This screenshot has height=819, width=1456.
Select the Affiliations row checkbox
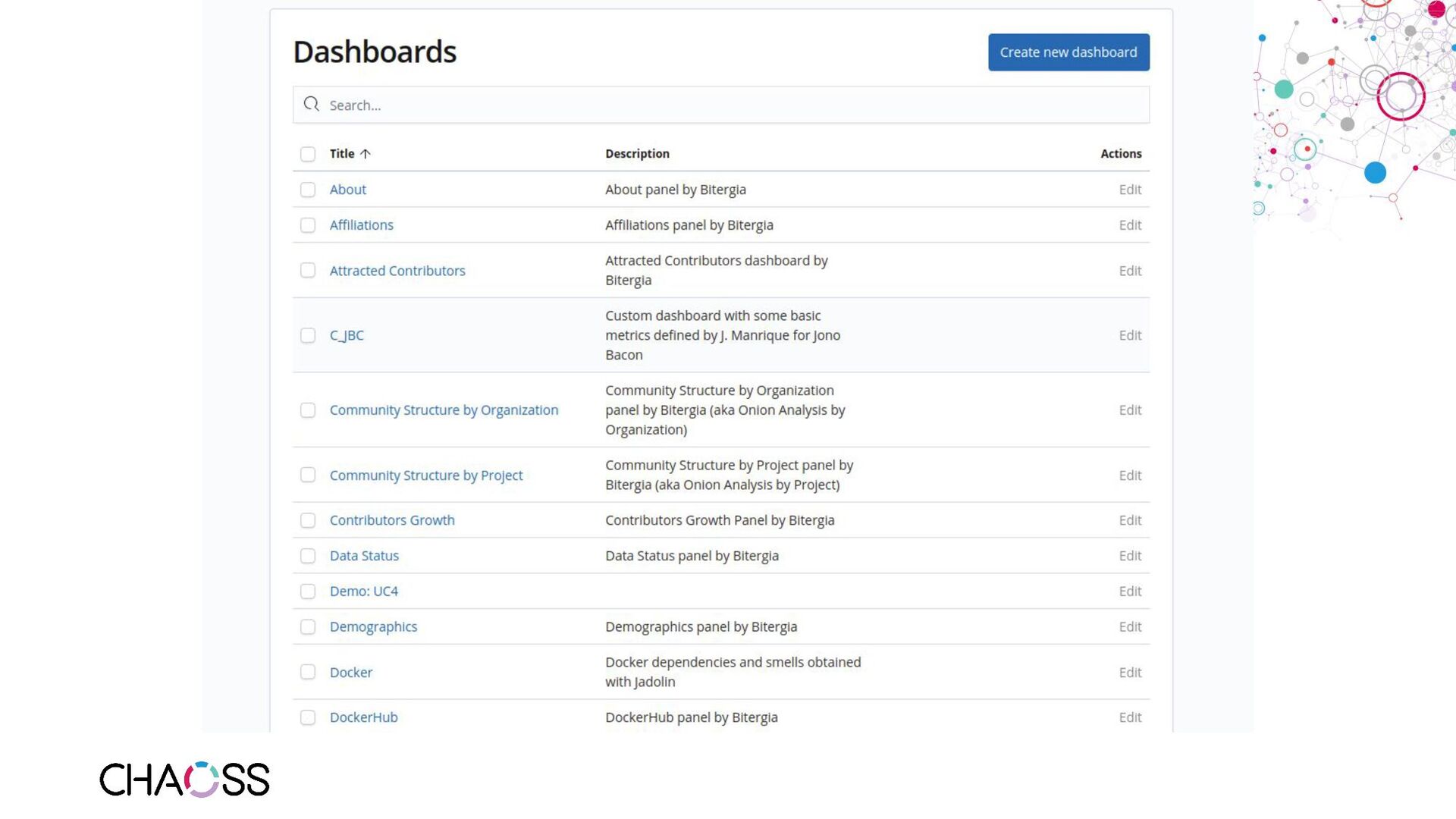pyautogui.click(x=308, y=225)
